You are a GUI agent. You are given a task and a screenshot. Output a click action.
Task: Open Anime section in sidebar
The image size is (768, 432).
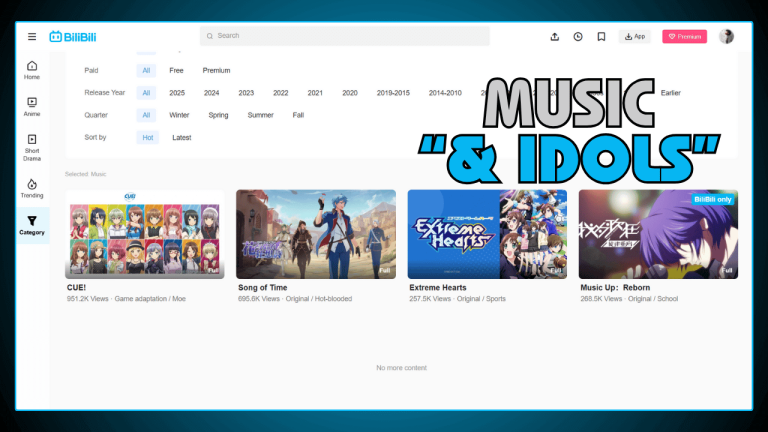point(32,106)
